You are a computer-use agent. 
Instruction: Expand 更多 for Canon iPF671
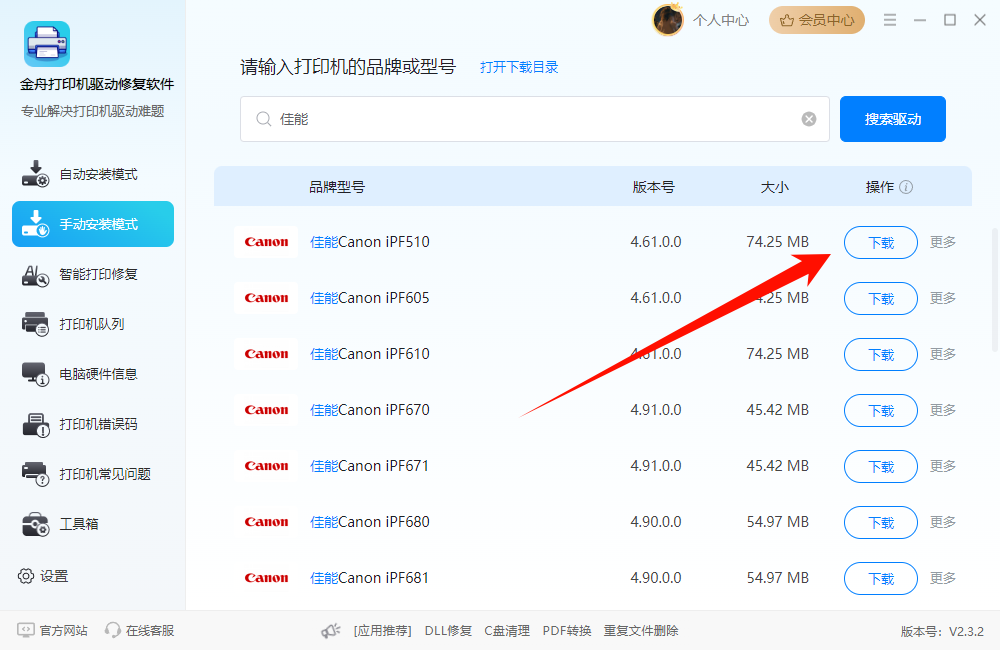(x=943, y=466)
